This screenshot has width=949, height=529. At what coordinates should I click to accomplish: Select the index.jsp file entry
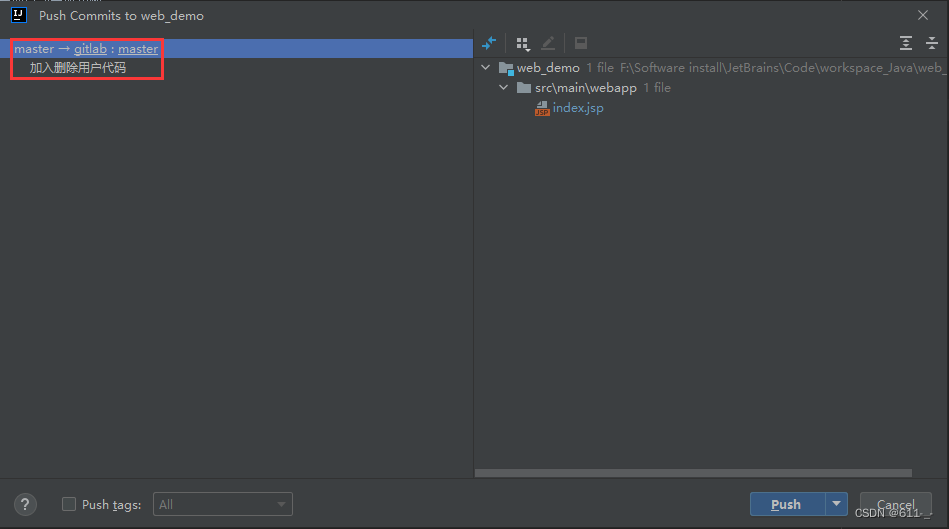(x=578, y=108)
